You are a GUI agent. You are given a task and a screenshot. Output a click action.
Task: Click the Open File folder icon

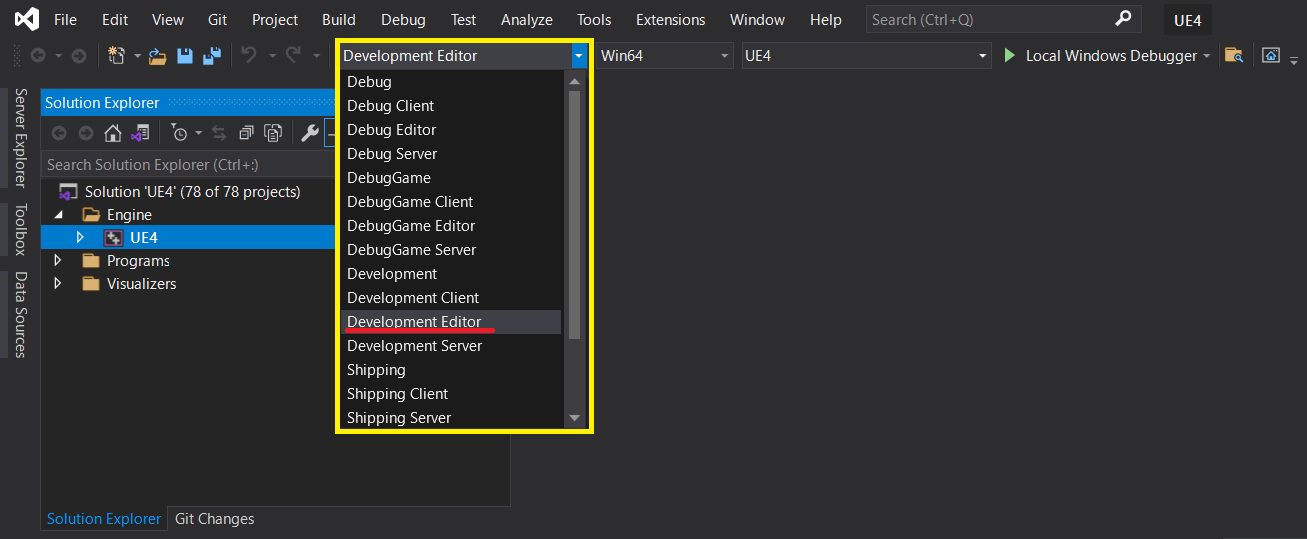point(157,56)
